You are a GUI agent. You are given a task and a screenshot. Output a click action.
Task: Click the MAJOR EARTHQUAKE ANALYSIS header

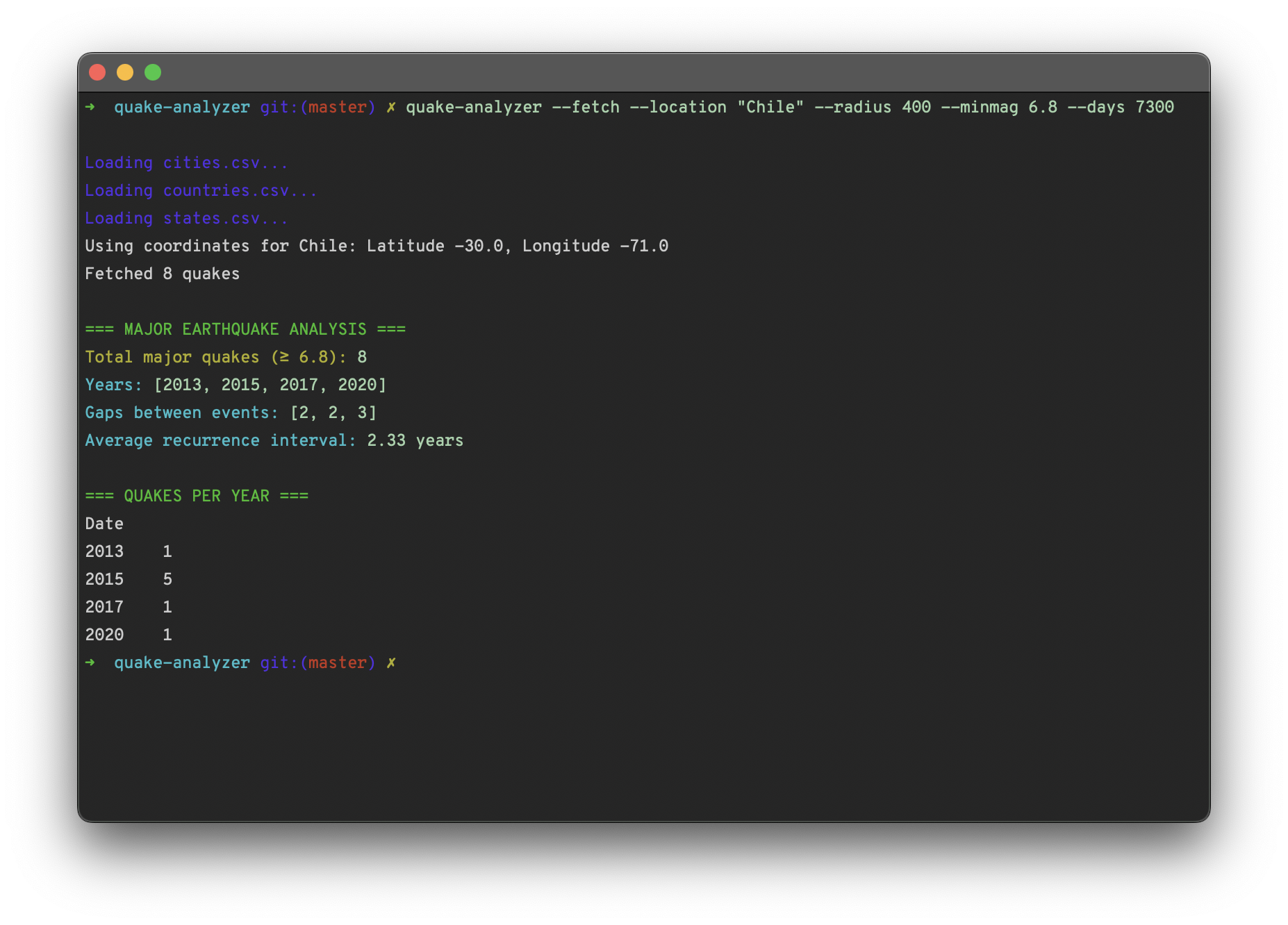pyautogui.click(x=245, y=328)
